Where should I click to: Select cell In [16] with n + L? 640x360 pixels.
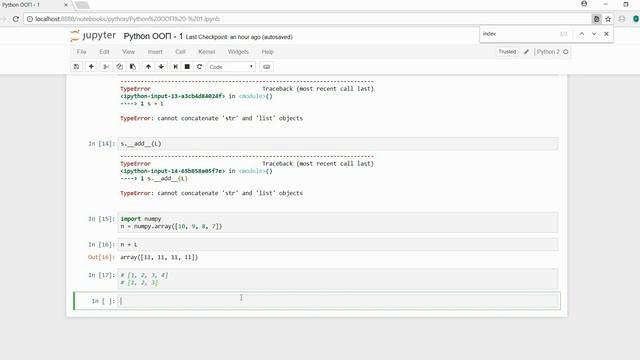click(x=338, y=244)
